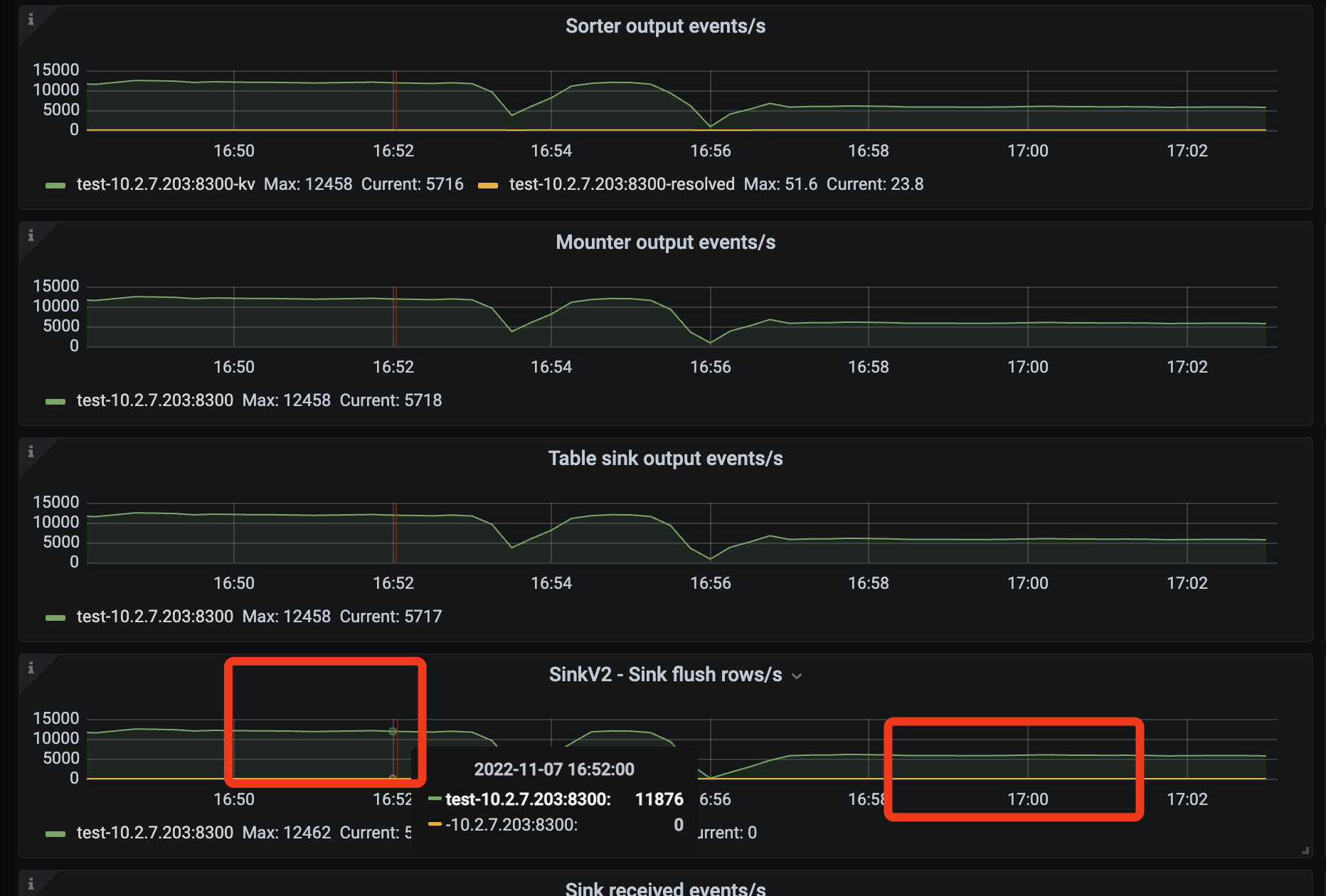Open info icon on Sorter output events/s panel
Viewport: 1326px width, 896px height.
point(31,19)
